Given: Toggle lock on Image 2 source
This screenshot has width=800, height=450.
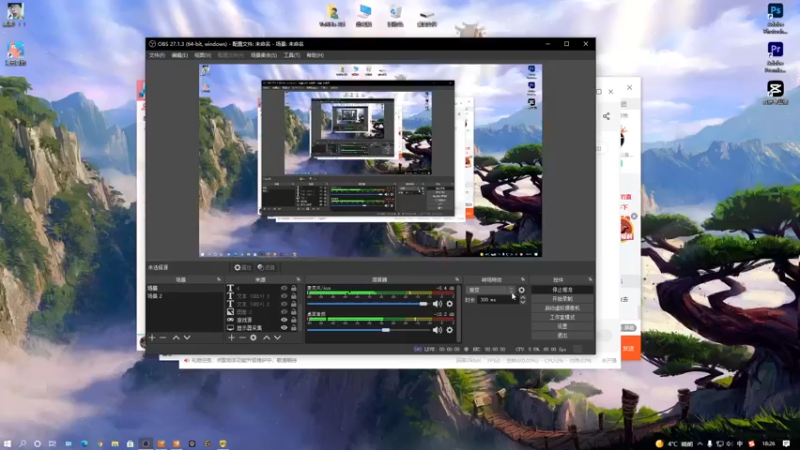Looking at the screenshot, I should pyautogui.click(x=294, y=312).
